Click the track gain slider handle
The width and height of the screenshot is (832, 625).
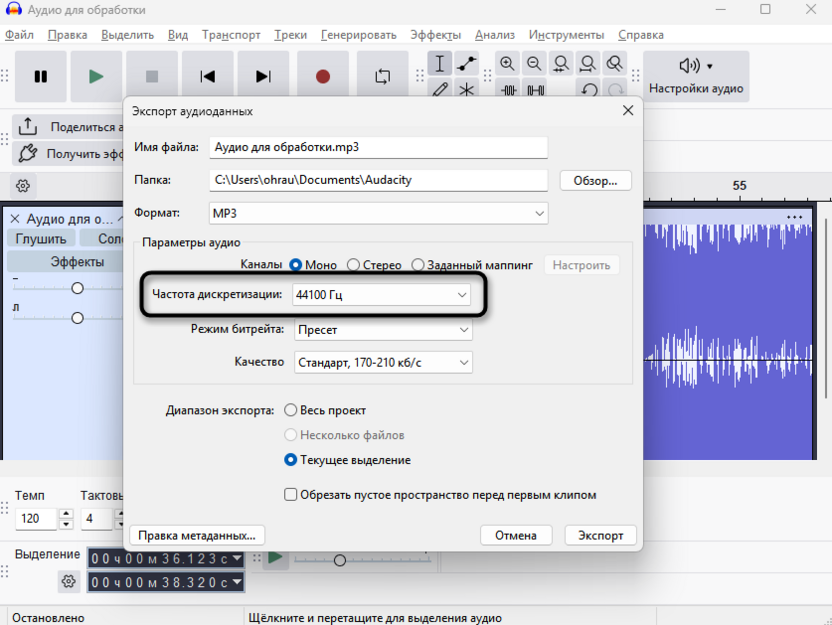coord(77,289)
